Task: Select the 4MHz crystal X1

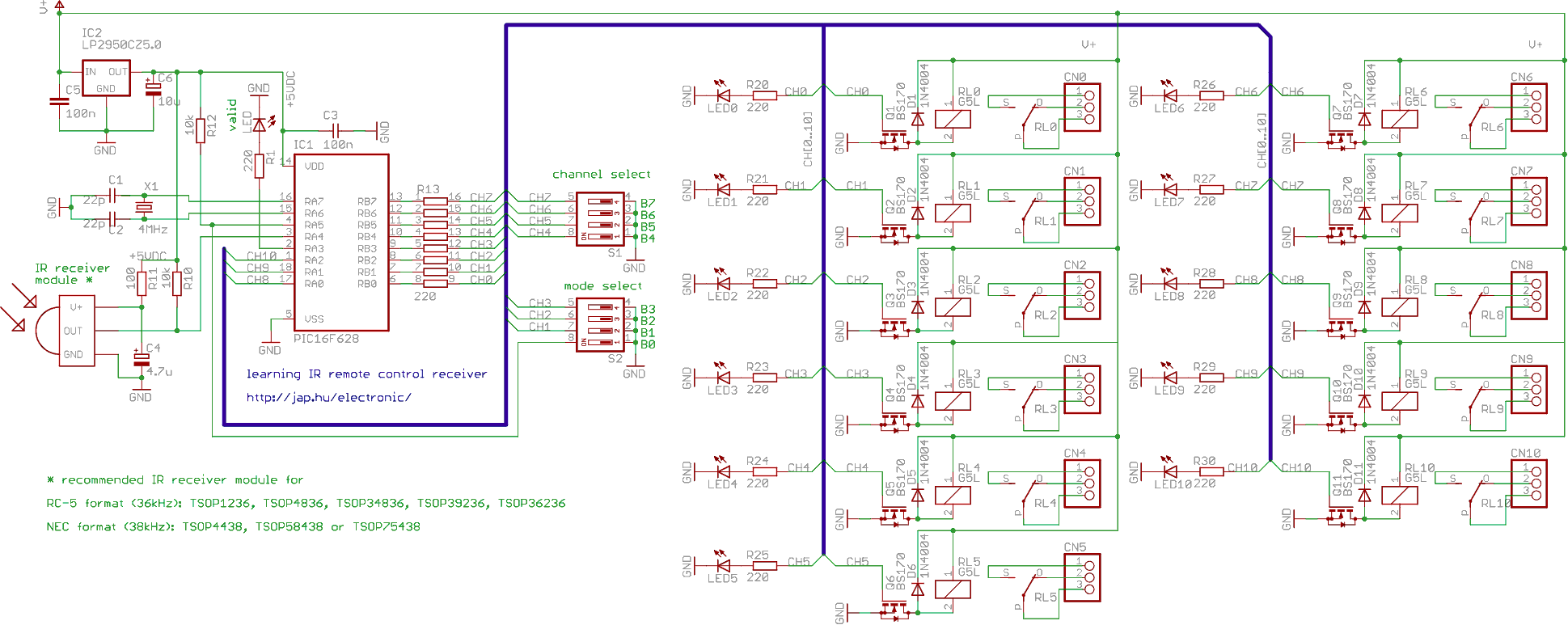Action: (x=144, y=208)
